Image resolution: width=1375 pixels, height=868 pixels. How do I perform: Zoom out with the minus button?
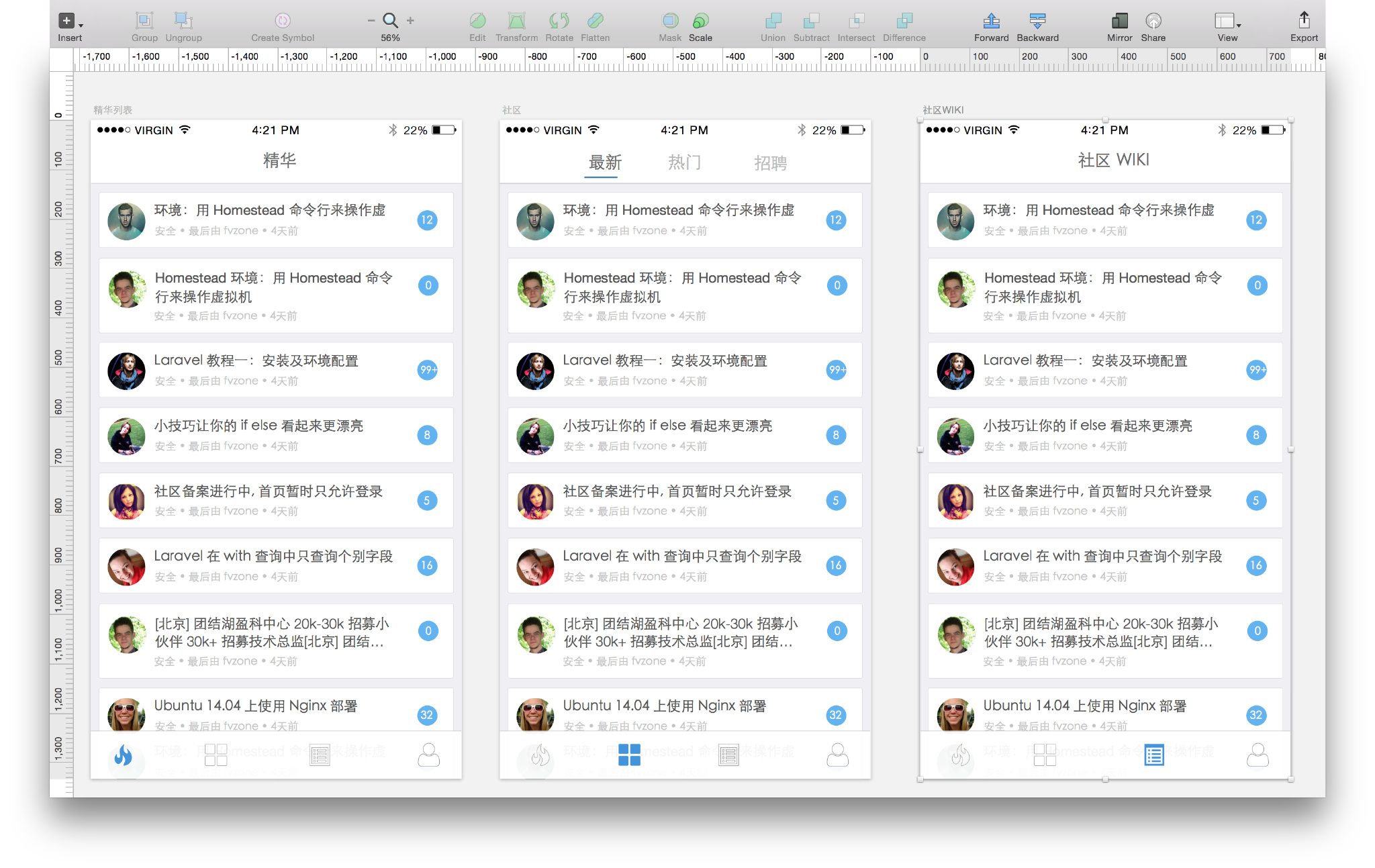[371, 21]
